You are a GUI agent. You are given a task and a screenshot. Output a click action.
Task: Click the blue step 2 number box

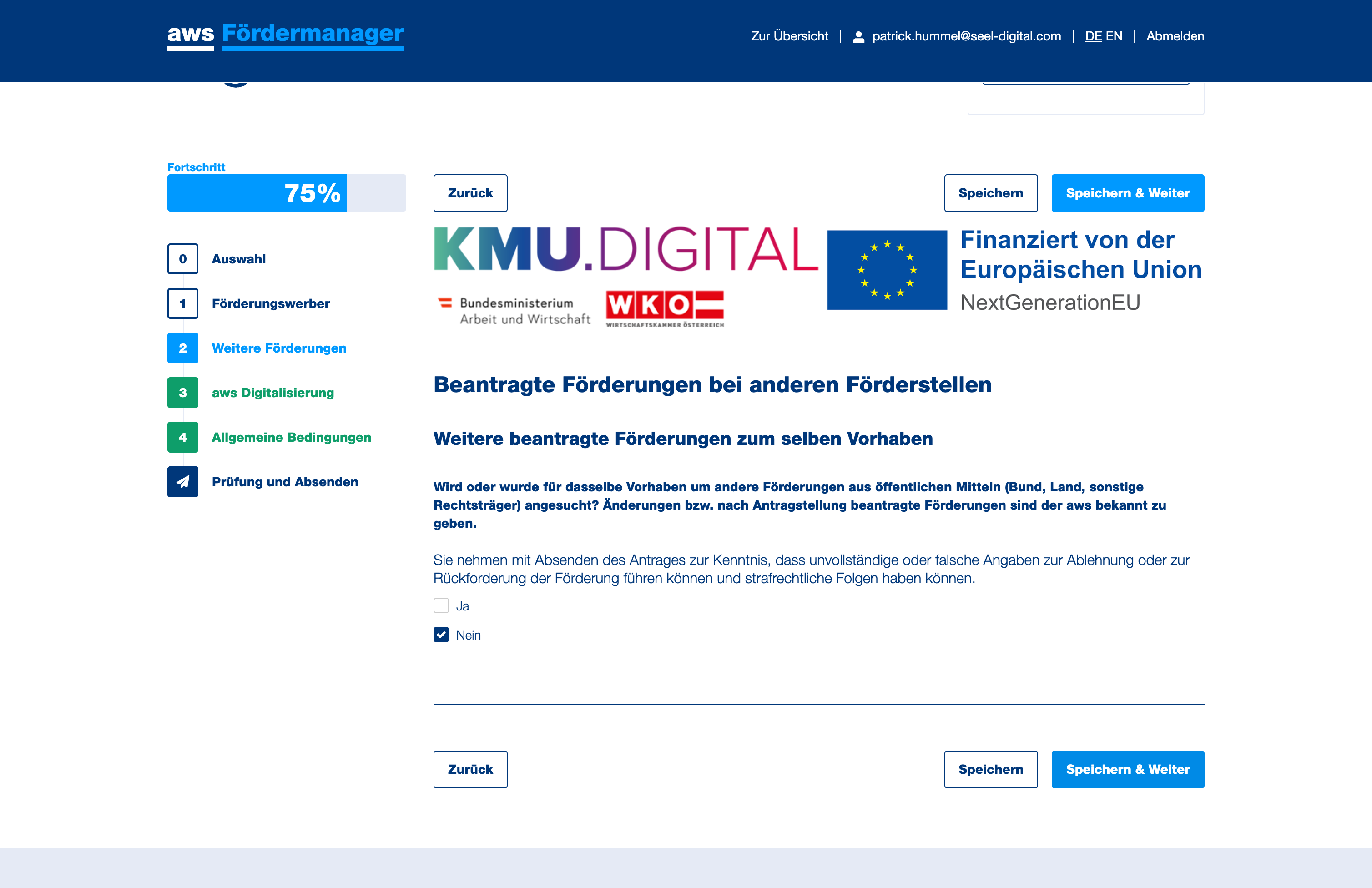[x=183, y=348]
